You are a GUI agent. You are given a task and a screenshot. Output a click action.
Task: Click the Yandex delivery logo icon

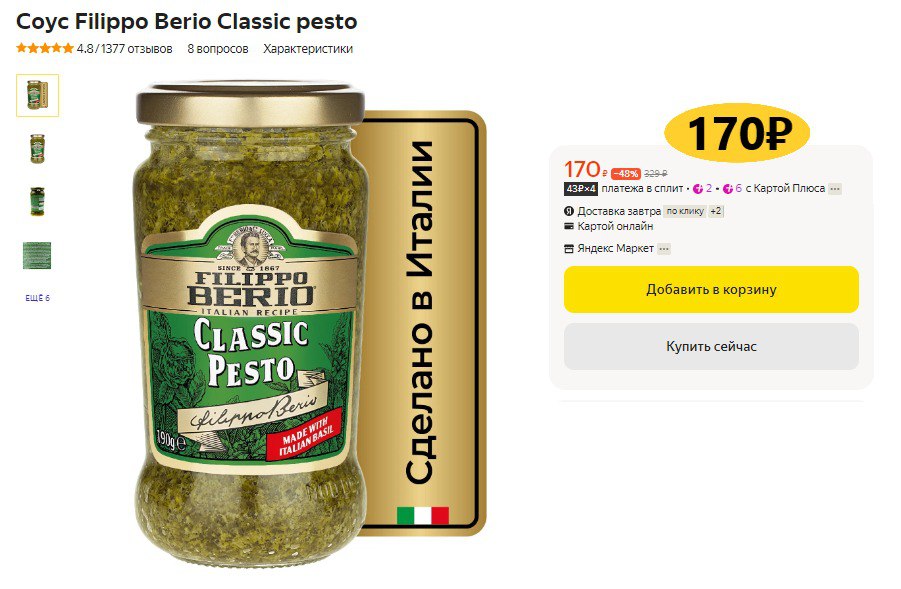point(569,211)
